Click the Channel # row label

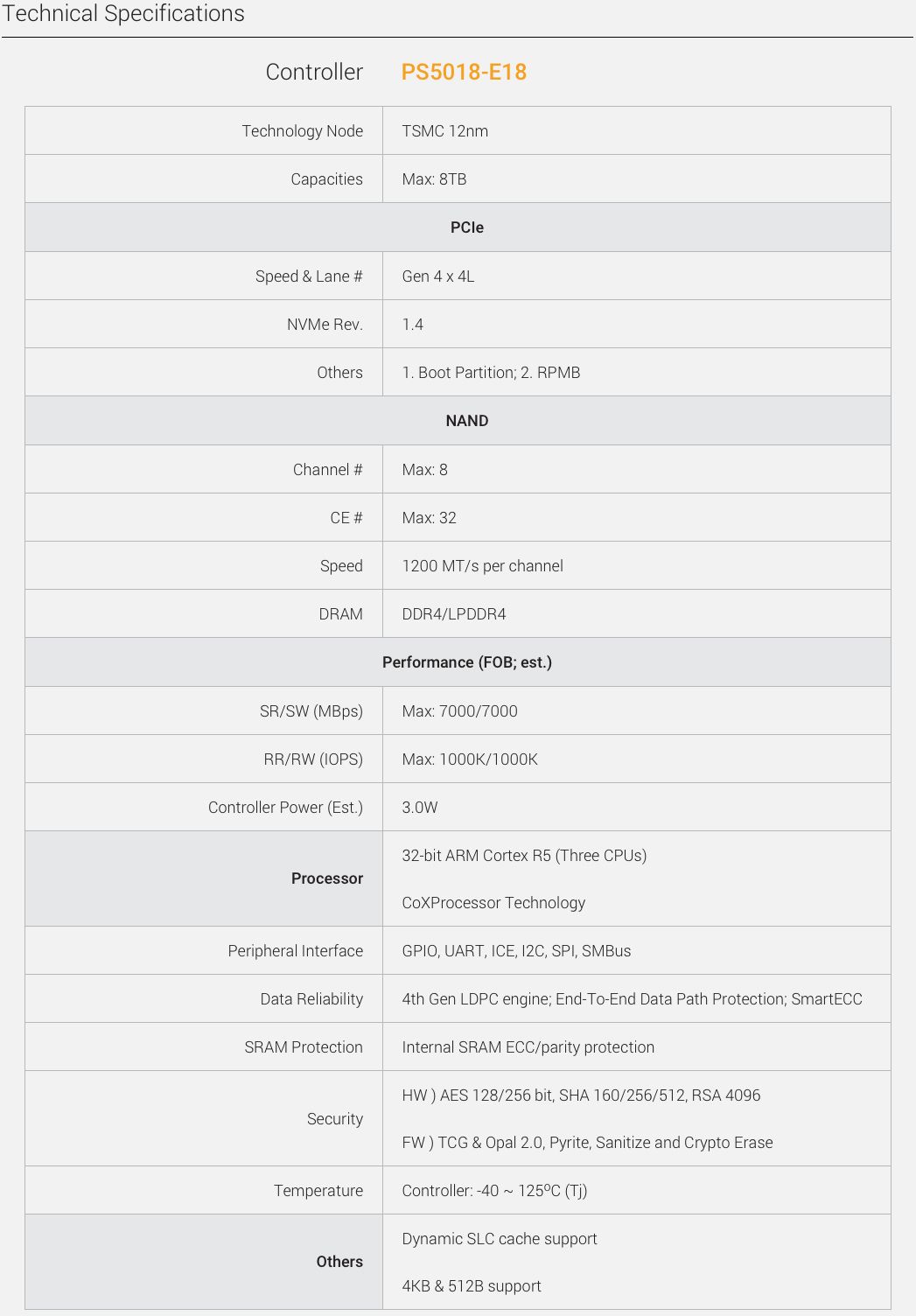click(x=327, y=470)
